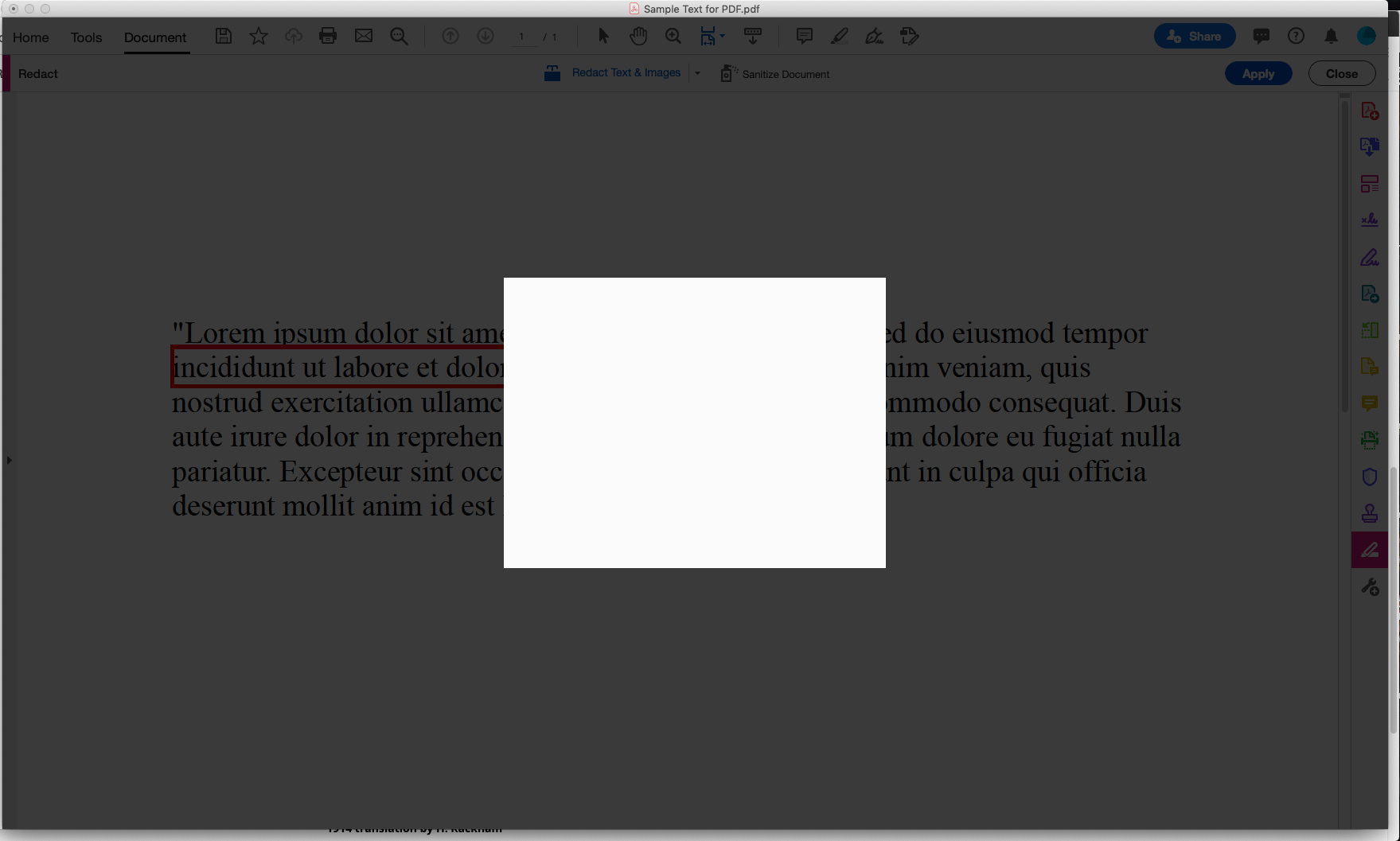Print the document
Viewport: 1400px width, 841px height.
pyautogui.click(x=328, y=36)
